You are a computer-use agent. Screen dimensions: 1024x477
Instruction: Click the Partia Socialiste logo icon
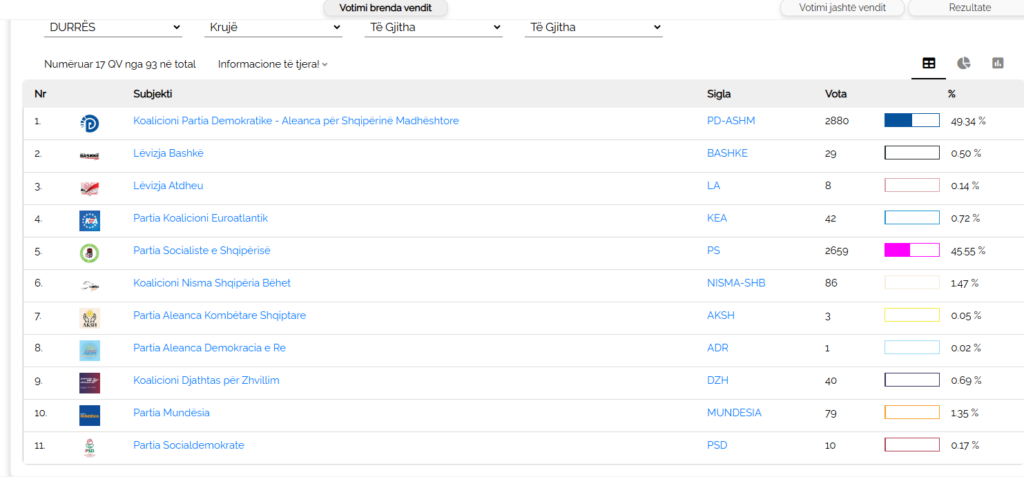click(89, 252)
